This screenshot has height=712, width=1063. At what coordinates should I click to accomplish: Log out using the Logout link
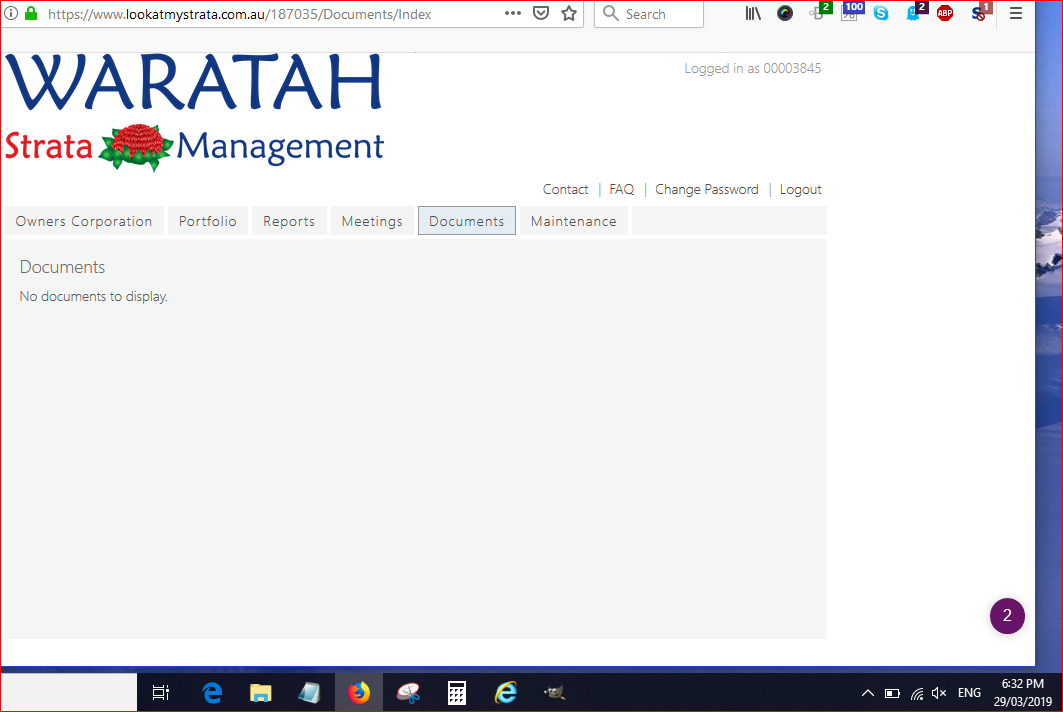tap(801, 189)
